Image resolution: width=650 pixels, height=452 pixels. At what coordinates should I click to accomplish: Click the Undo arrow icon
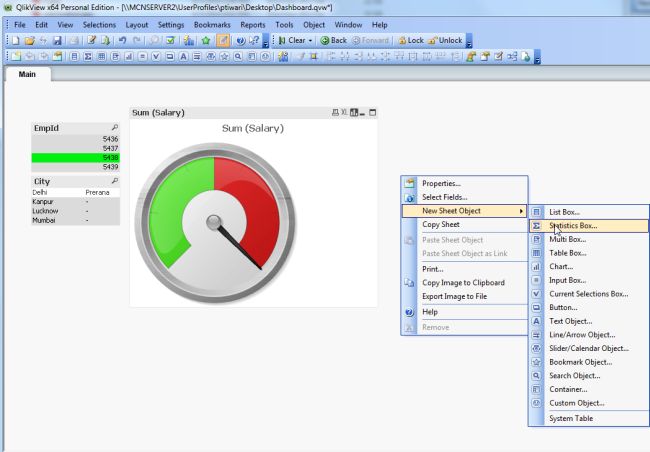click(x=122, y=41)
